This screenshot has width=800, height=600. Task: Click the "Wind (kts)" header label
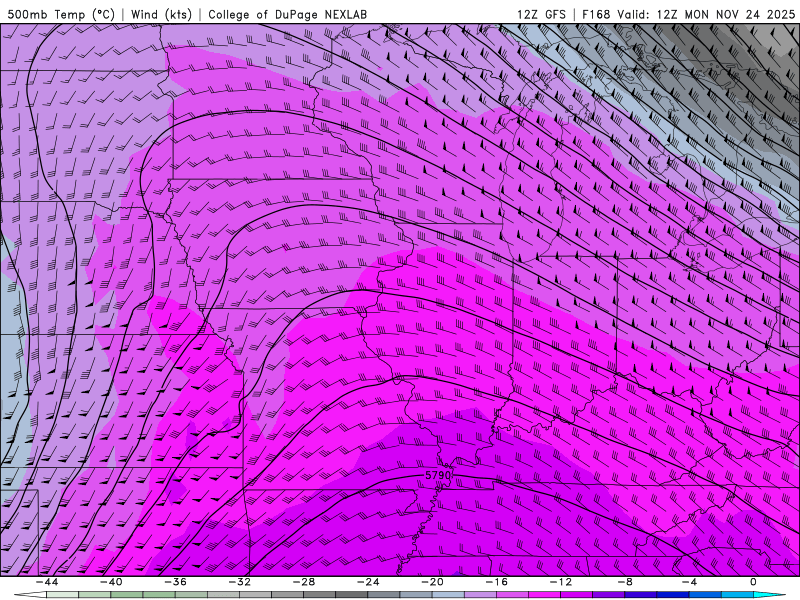(x=161, y=14)
